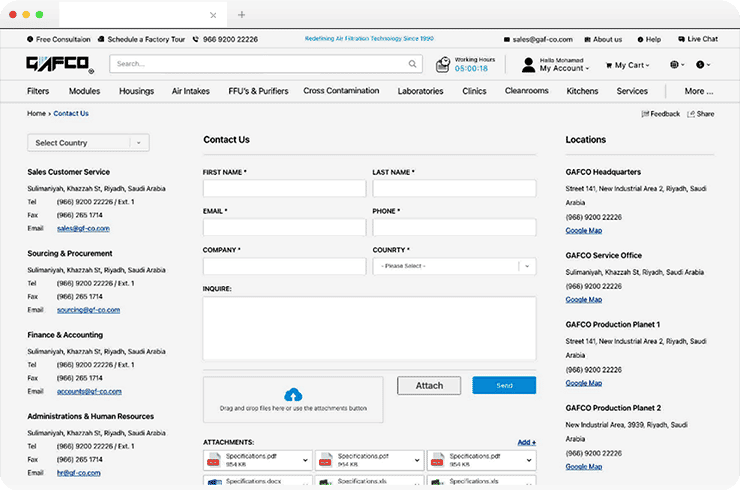The image size is (740, 490).
Task: Open the Country Please Select dropdown
Action: click(454, 266)
